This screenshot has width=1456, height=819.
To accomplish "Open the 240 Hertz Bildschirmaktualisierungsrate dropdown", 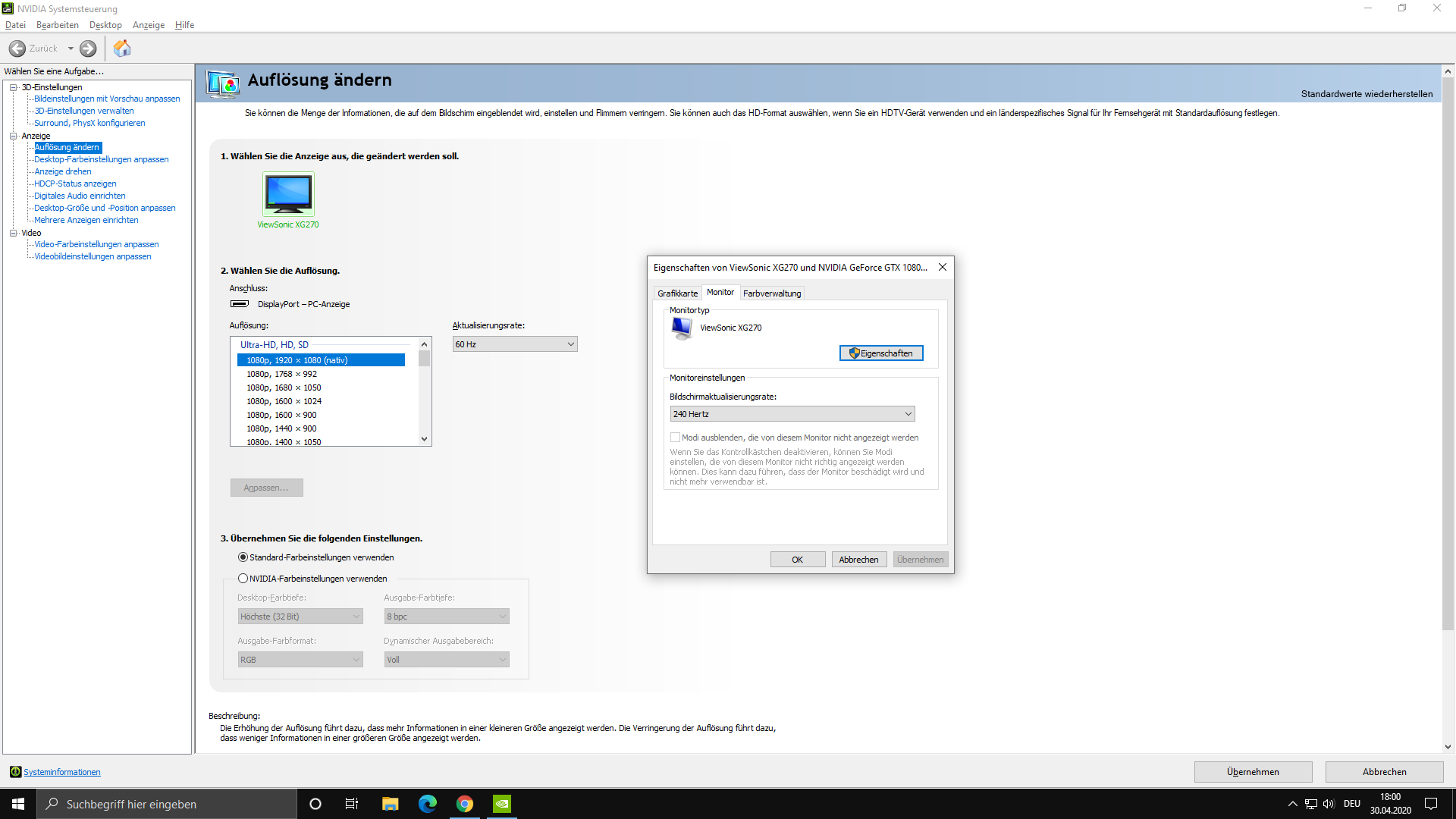I will point(792,414).
